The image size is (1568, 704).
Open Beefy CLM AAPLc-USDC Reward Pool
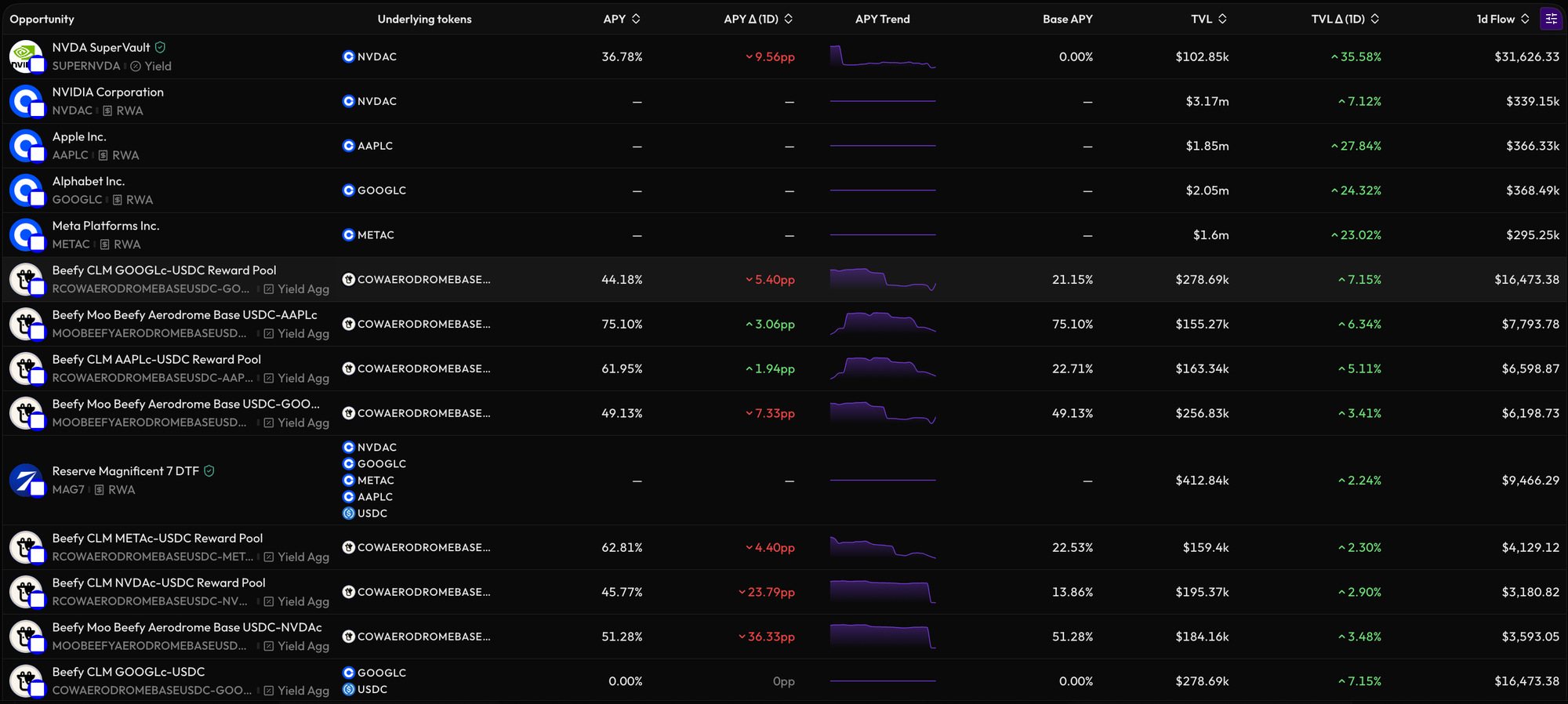pos(784,368)
